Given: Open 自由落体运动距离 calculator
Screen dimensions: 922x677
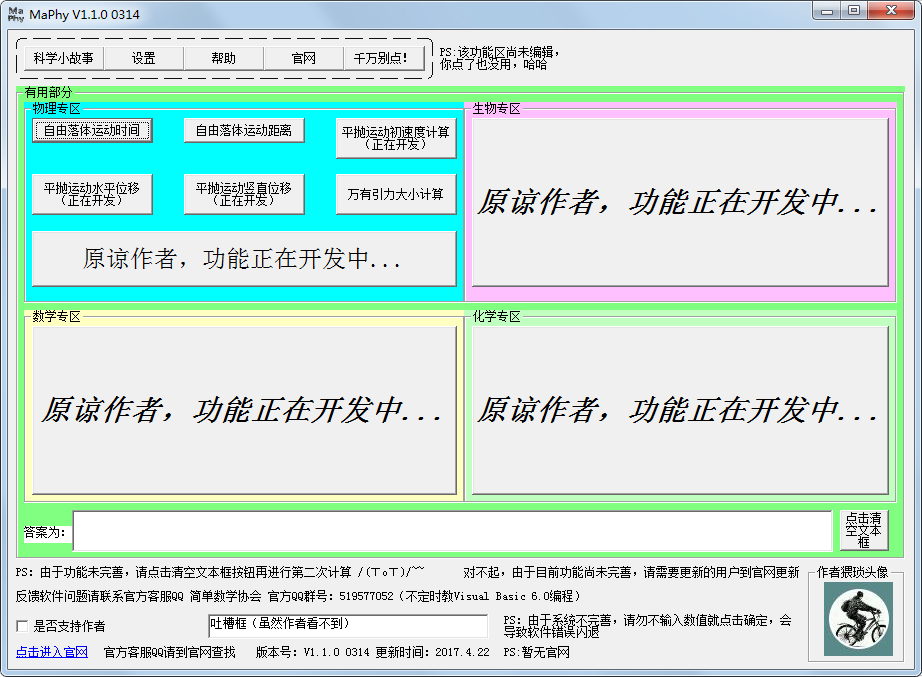Looking at the screenshot, I should pyautogui.click(x=243, y=130).
